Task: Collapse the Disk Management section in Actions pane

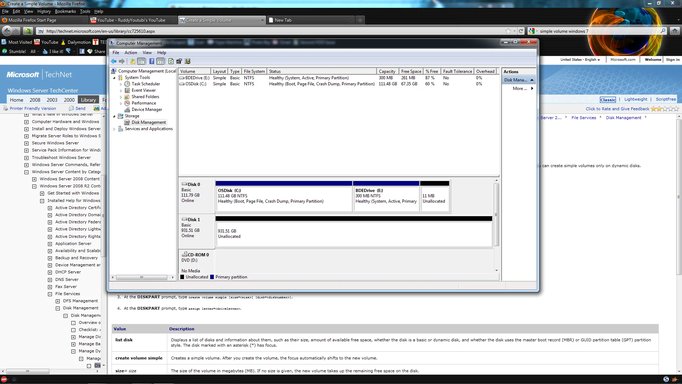Action: click(x=532, y=80)
